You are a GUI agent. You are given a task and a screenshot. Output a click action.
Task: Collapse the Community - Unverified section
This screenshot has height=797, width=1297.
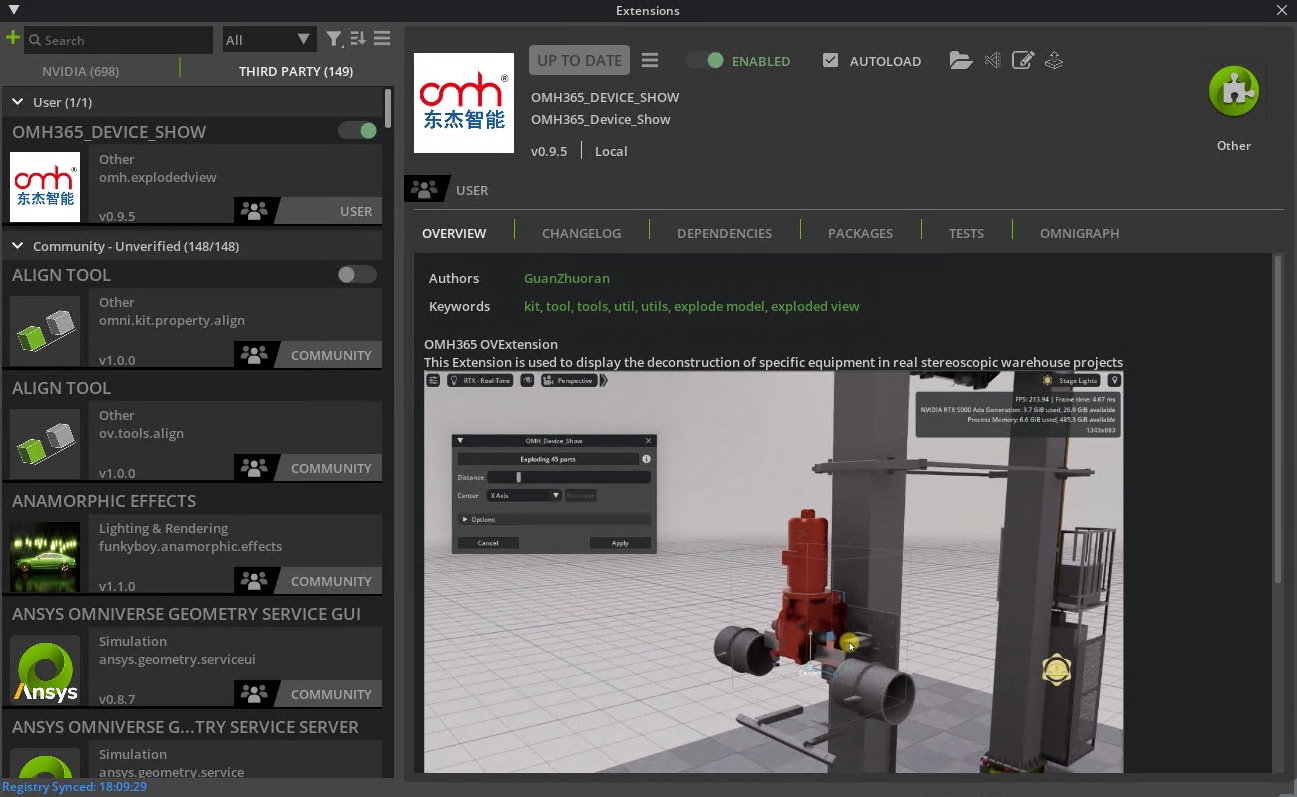tap(18, 246)
